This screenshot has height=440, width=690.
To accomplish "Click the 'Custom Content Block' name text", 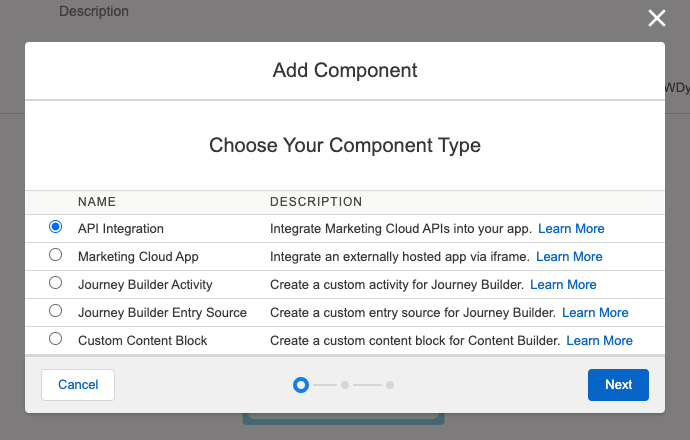I will [x=143, y=341].
